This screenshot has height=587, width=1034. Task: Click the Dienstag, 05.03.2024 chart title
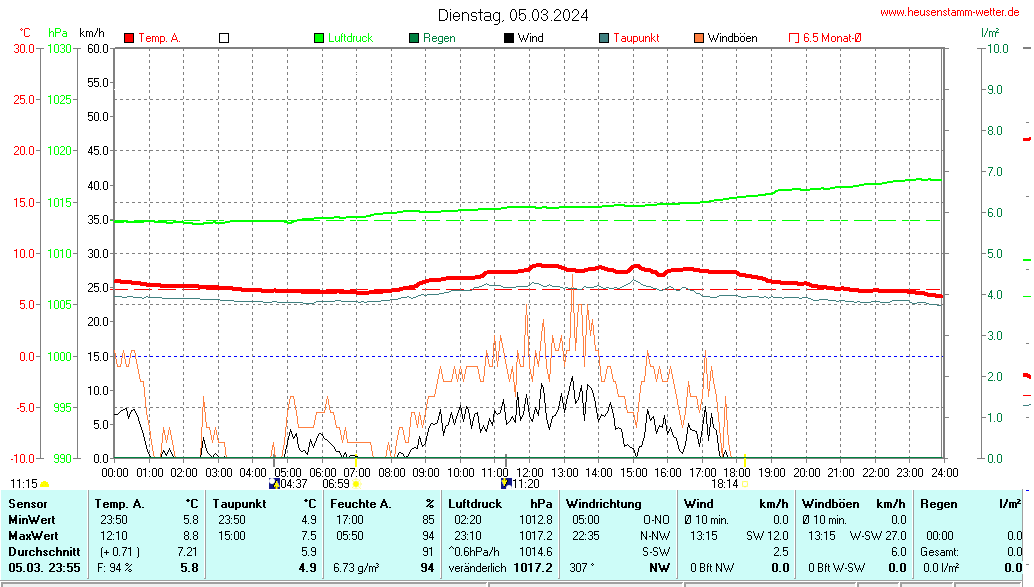(x=513, y=15)
